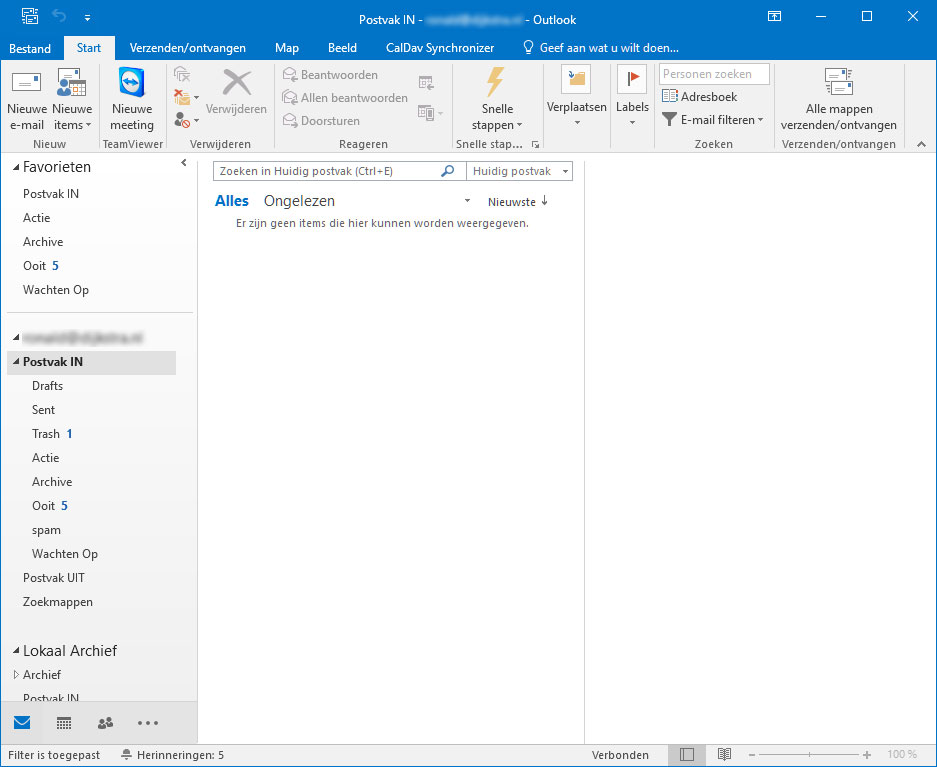Click the Personen zoeken field
This screenshot has width=937, height=767.
coord(714,74)
